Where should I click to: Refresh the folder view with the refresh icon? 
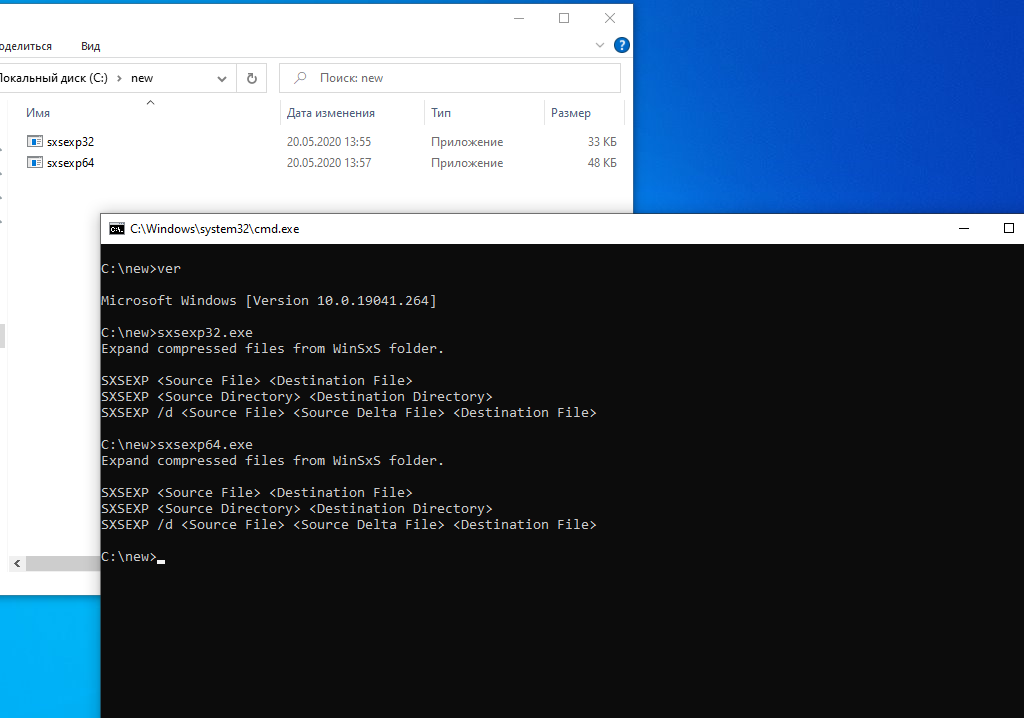[250, 77]
